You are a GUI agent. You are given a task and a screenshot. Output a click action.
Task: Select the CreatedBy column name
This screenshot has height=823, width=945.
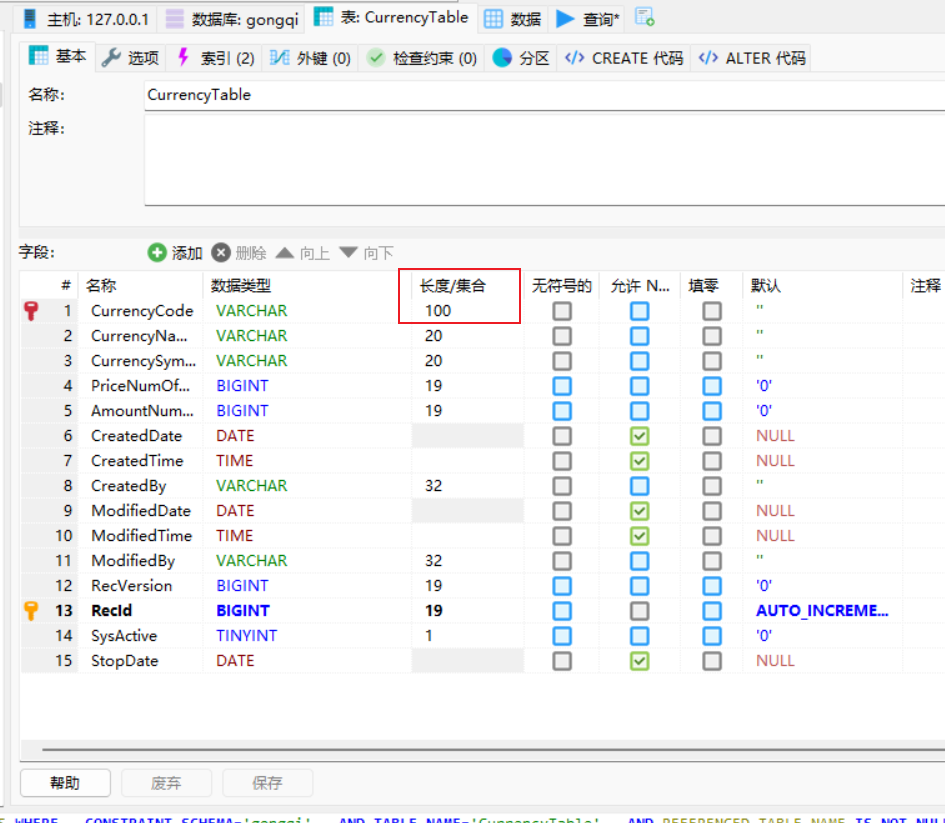pyautogui.click(x=128, y=486)
